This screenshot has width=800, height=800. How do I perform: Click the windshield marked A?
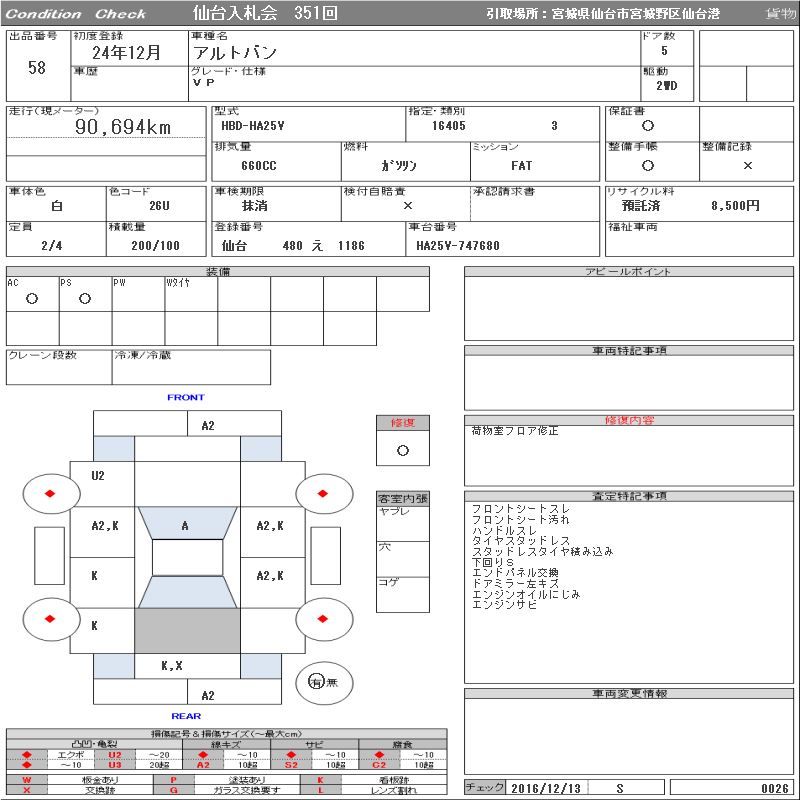[186, 525]
